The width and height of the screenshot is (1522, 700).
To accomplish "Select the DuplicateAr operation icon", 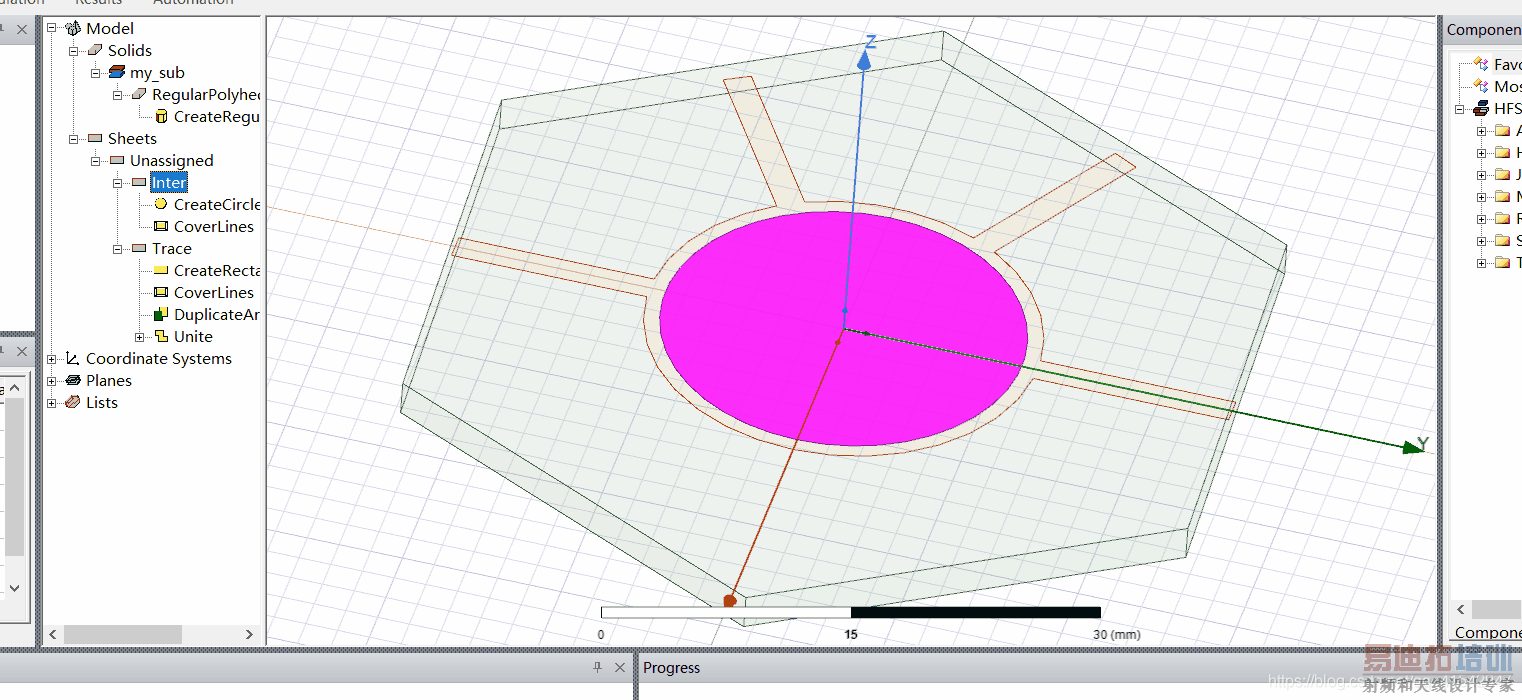I will (161, 314).
